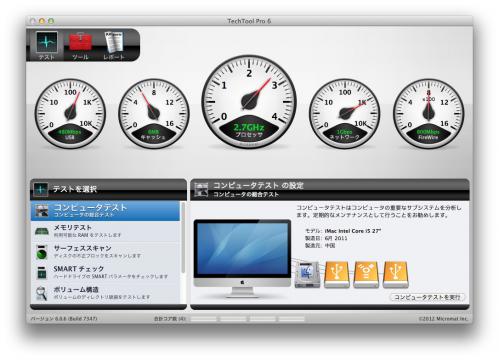This screenshot has height=360, width=499.
Task: Click the first core activity bar
Action: click(204, 319)
